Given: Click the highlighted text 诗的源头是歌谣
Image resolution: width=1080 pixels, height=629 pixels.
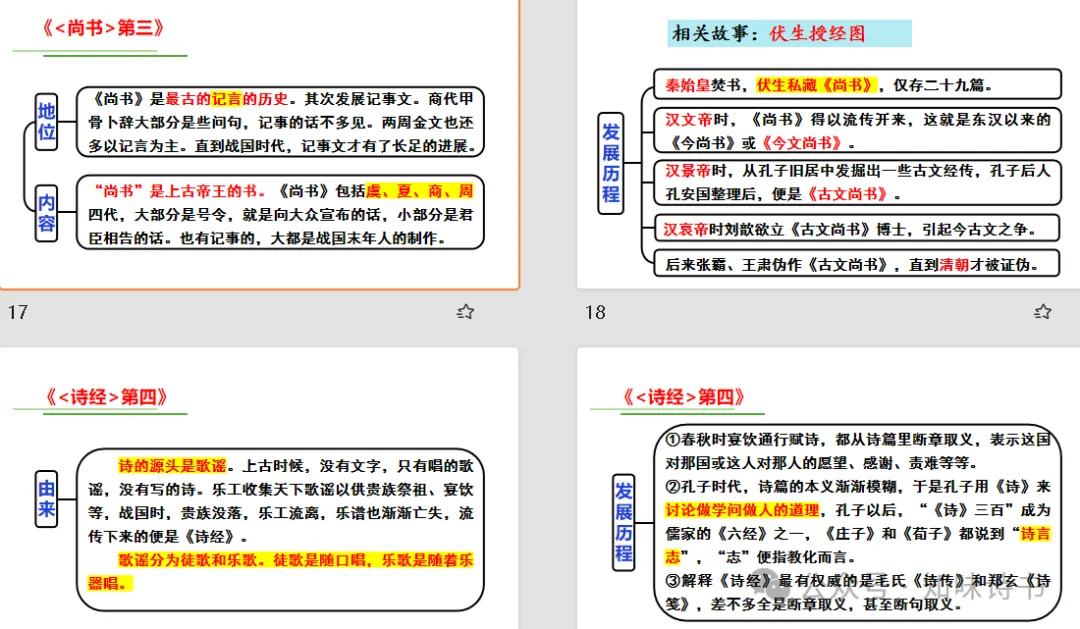Looking at the screenshot, I should 172,466.
